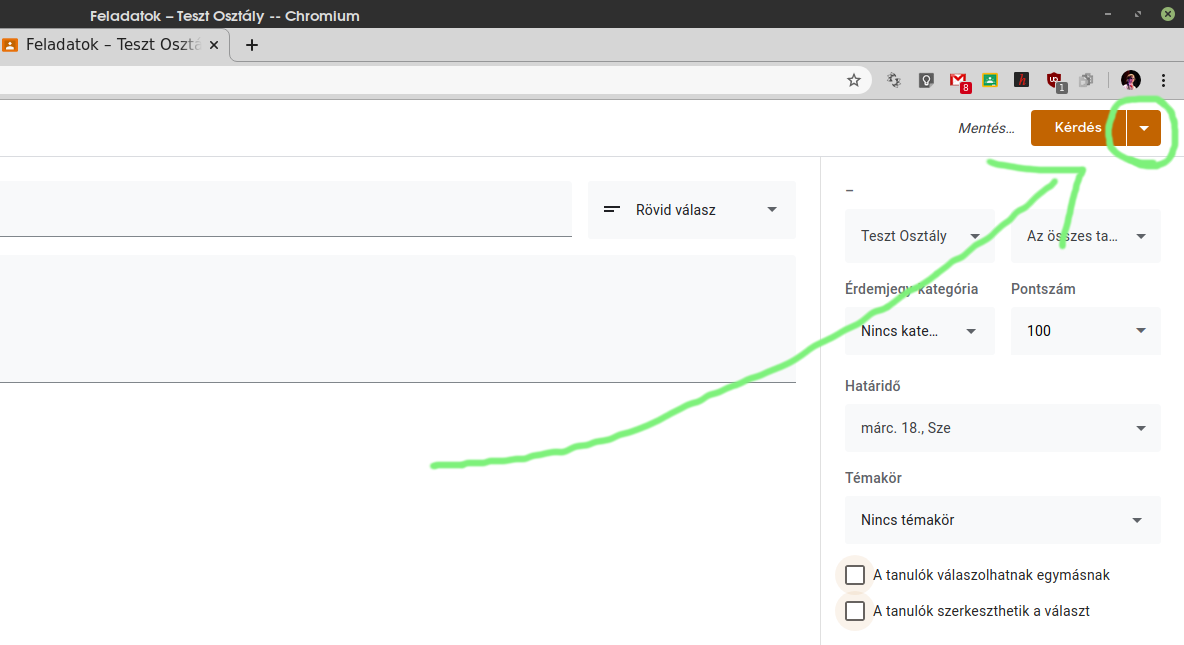Image resolution: width=1184 pixels, height=645 pixels.
Task: Open the 'Nincs témakör' topic dropdown
Action: 1002,520
